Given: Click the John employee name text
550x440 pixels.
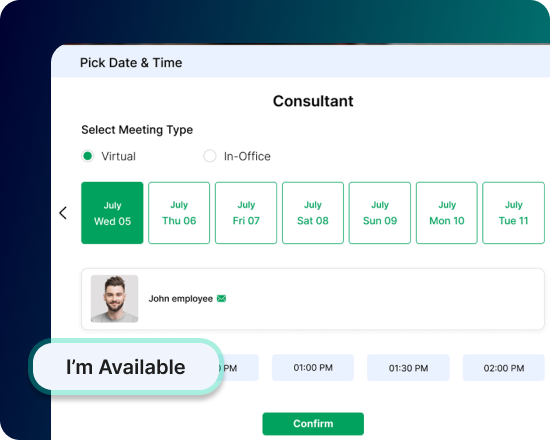Looking at the screenshot, I should pyautogui.click(x=181, y=299).
